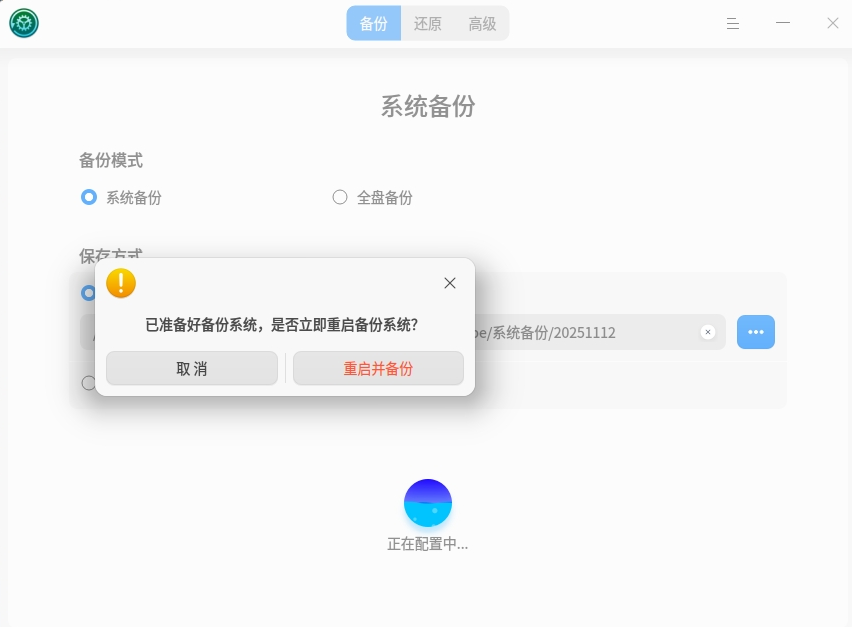Viewport: 852px width, 627px height.
Task: Select the 全盘备份 radio option
Action: pyautogui.click(x=340, y=197)
